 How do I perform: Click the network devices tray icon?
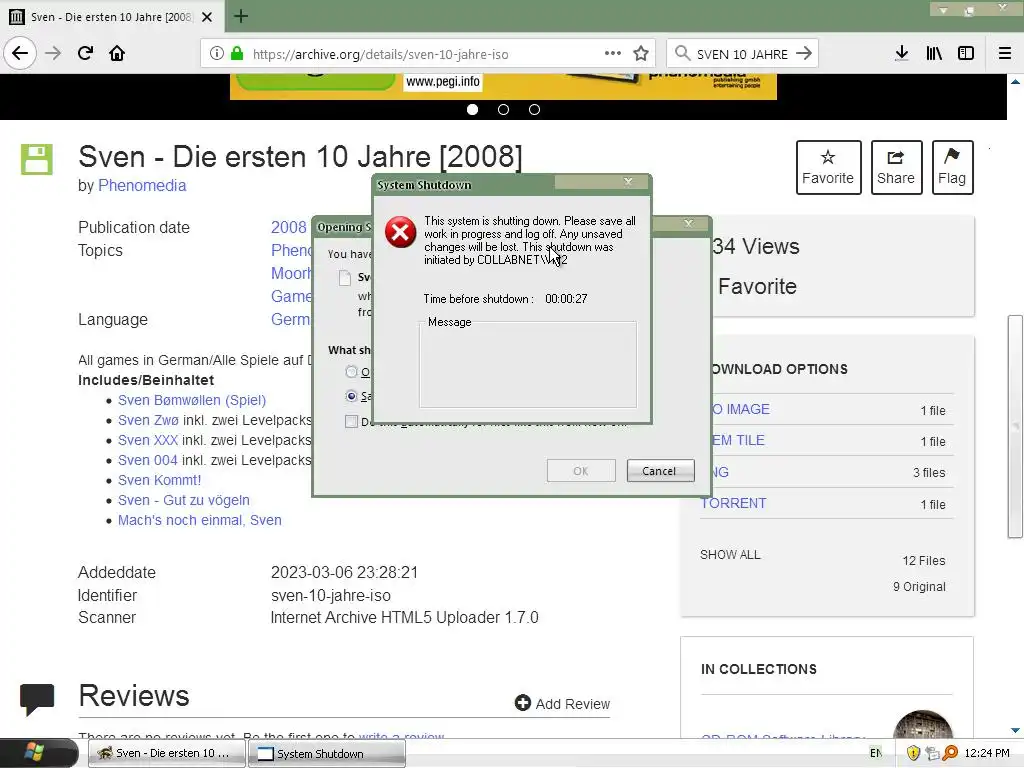click(x=932, y=753)
